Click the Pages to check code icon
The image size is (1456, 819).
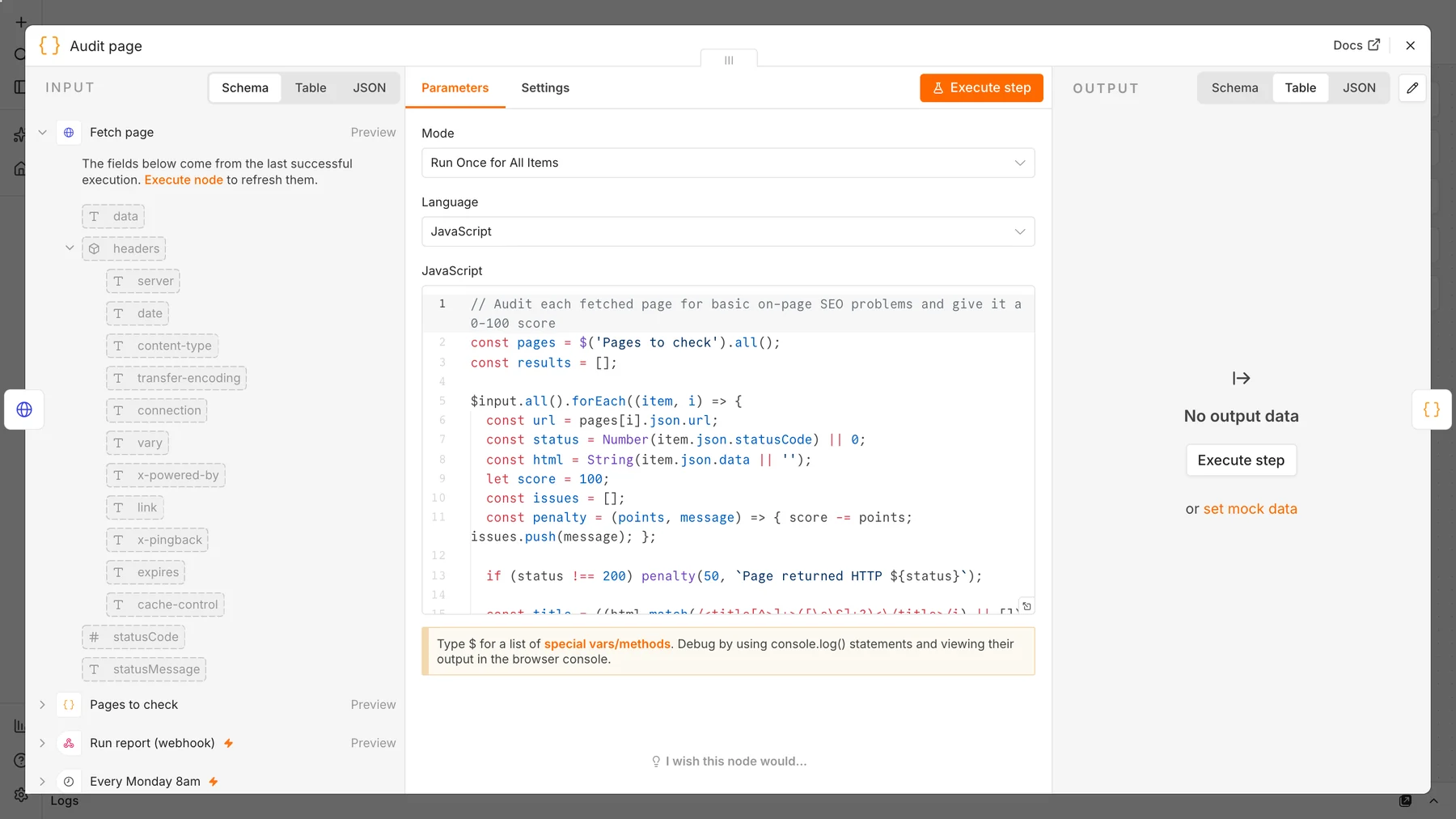click(x=69, y=705)
